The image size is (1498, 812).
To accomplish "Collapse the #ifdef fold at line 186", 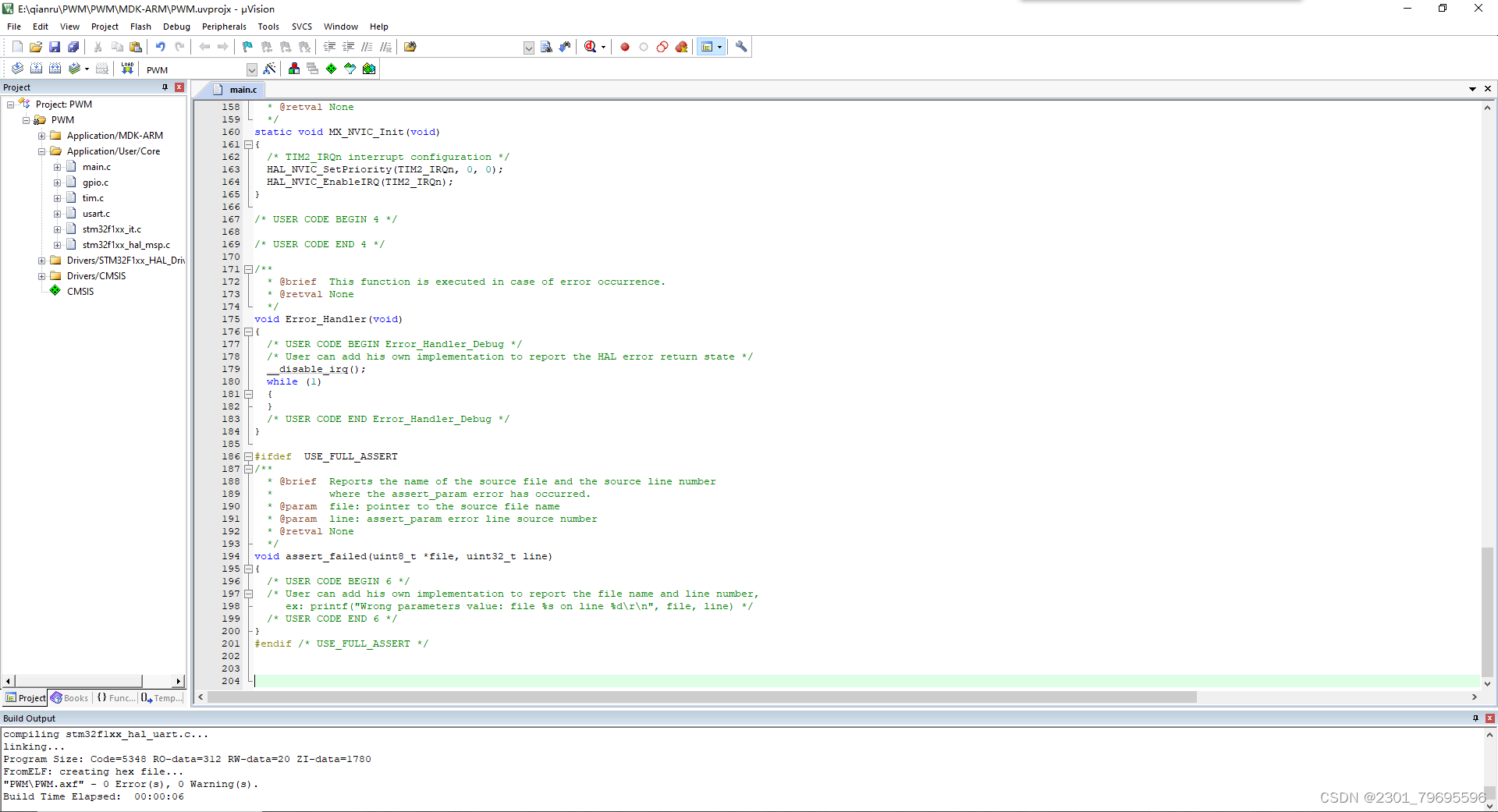I will [248, 456].
